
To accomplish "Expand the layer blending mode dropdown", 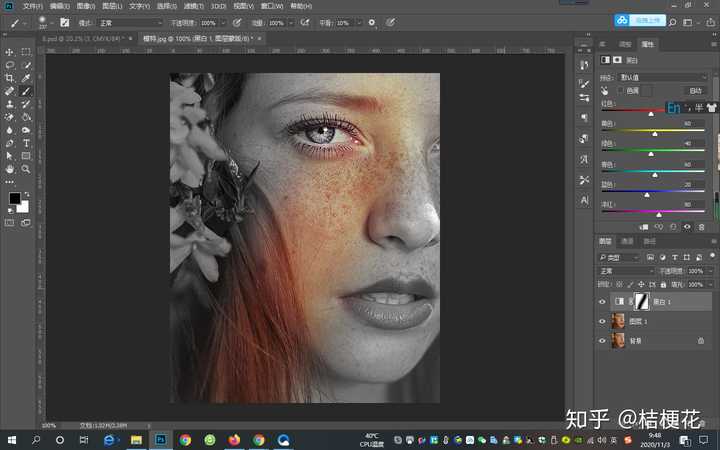I will click(x=624, y=271).
